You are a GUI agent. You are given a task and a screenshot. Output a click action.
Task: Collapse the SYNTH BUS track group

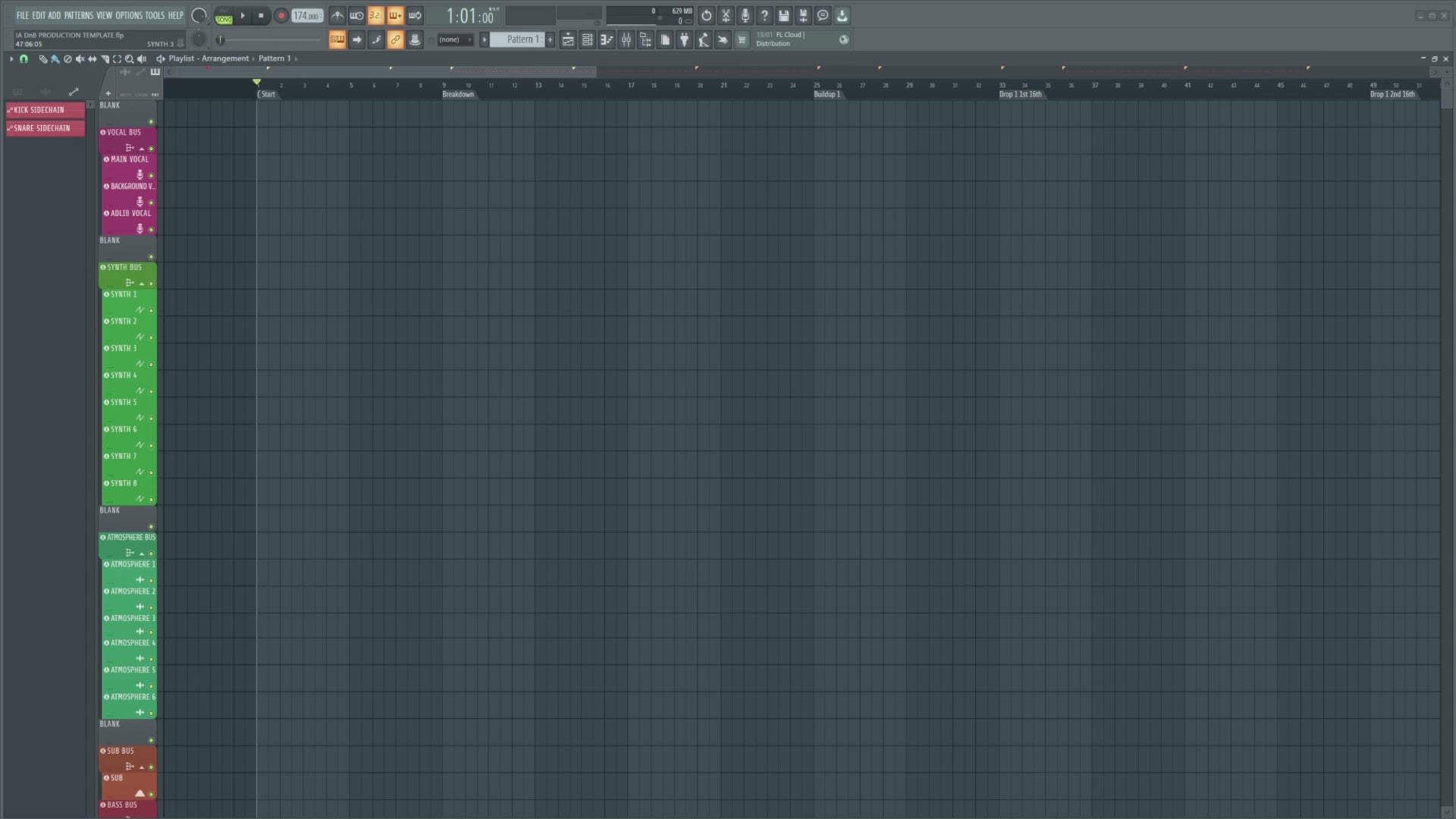point(142,284)
